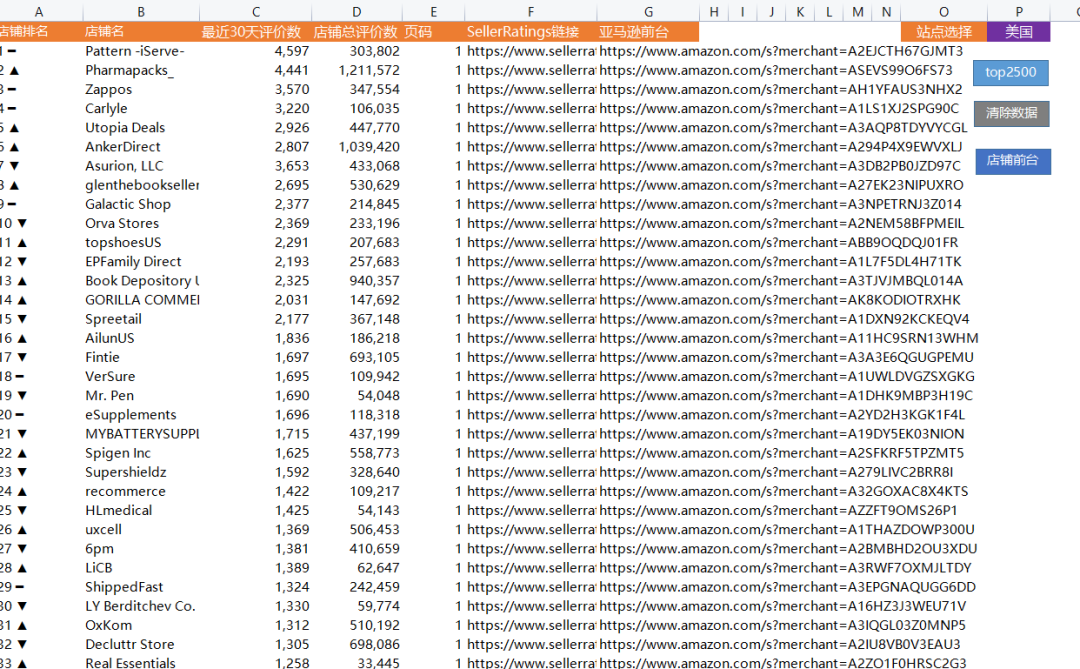
Task: Select the Mr. Pen cell
Action: coord(141,395)
